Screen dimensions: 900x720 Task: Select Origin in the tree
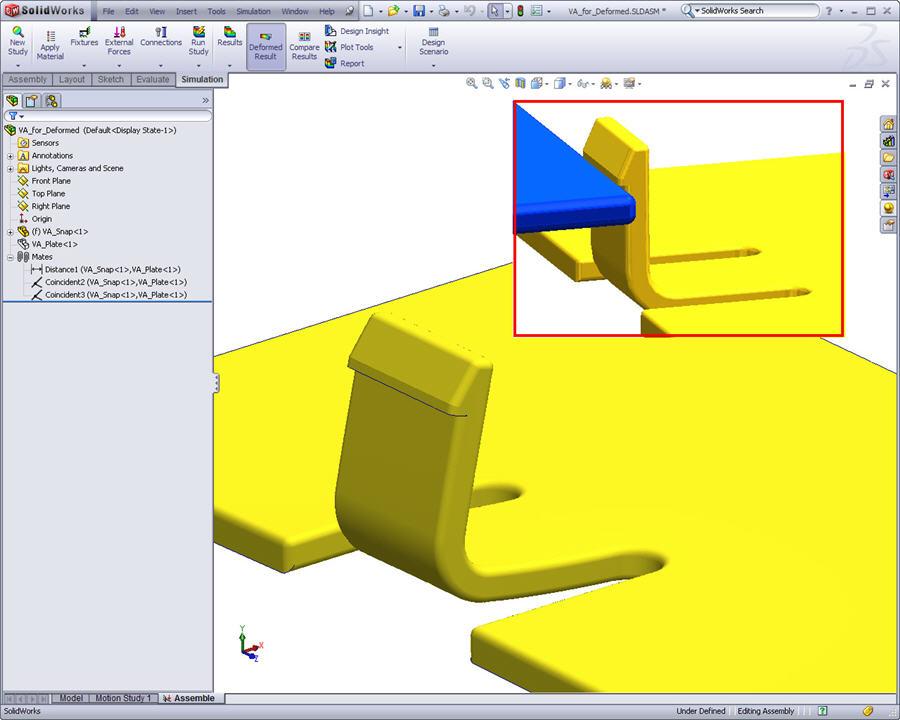pos(35,219)
